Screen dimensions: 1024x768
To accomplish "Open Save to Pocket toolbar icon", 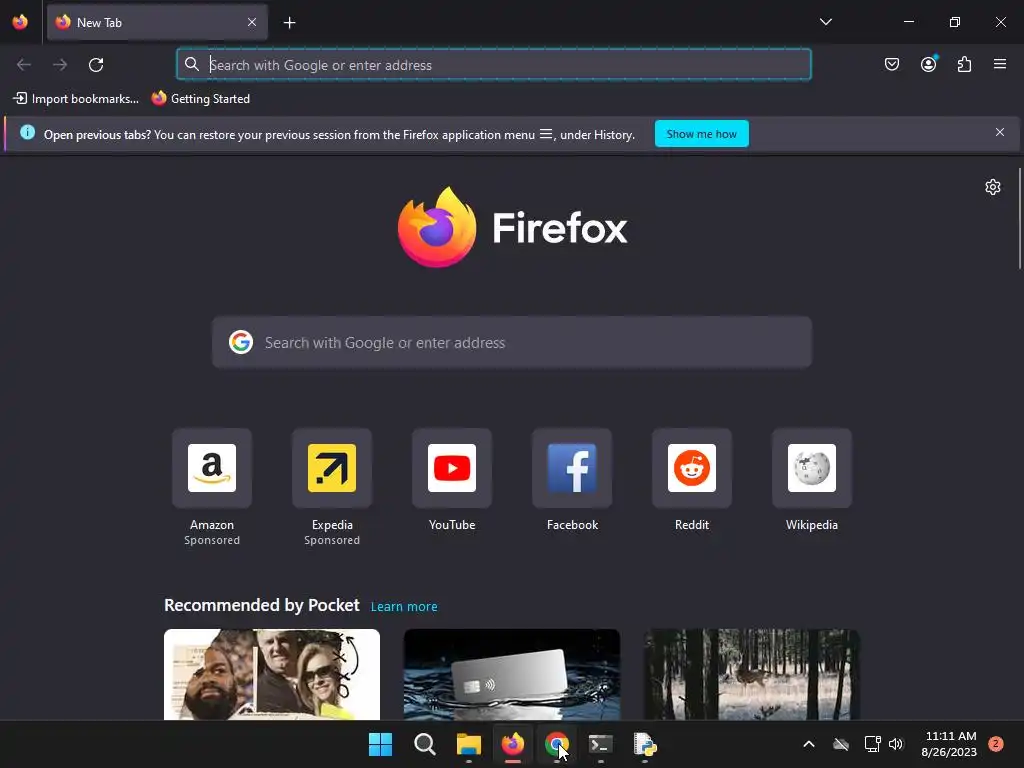I will (891, 64).
